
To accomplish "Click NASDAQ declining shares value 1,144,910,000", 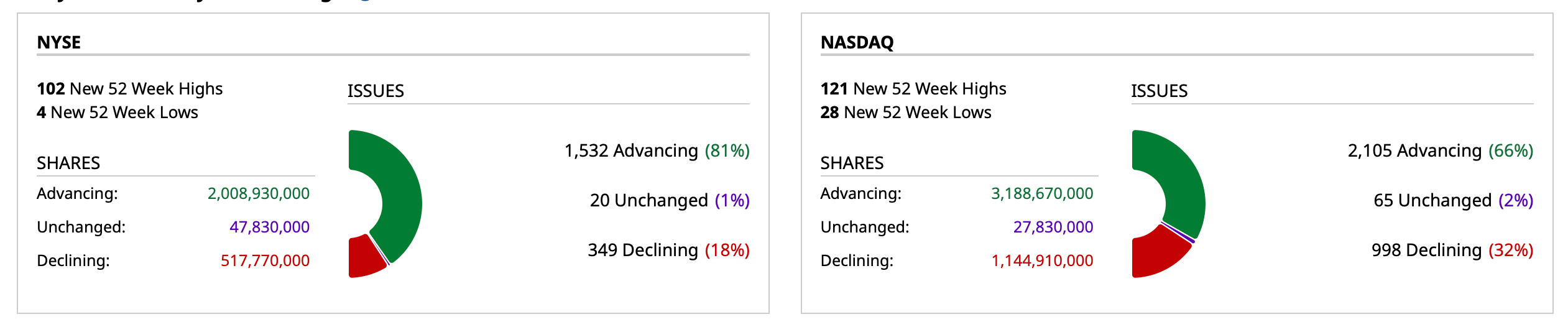I will [x=1042, y=260].
